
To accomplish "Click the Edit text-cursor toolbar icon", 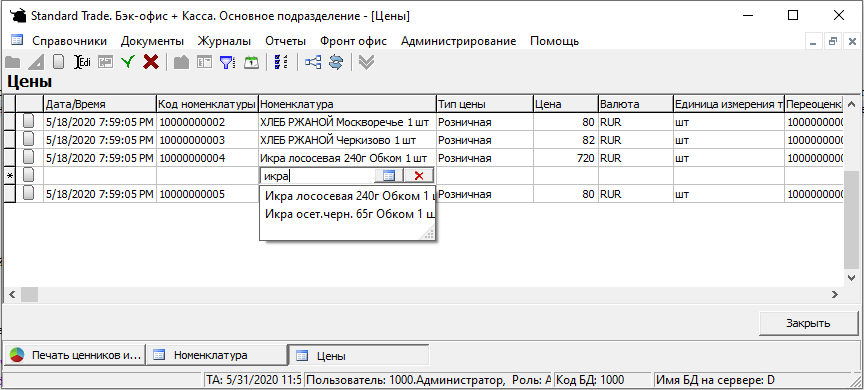I will (82, 62).
